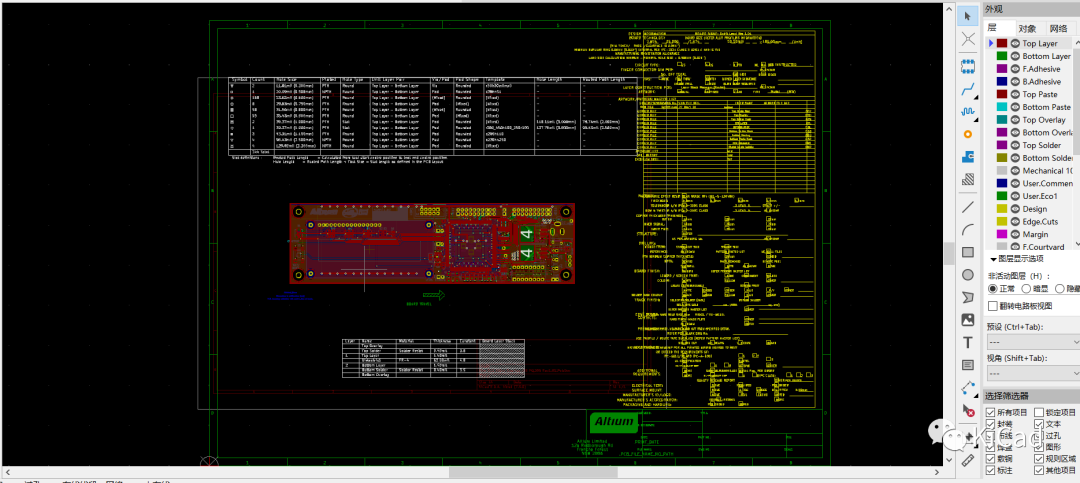The width and height of the screenshot is (1080, 483).
Task: Toggle 图形 selection filter checkbox
Action: pos(1039,447)
